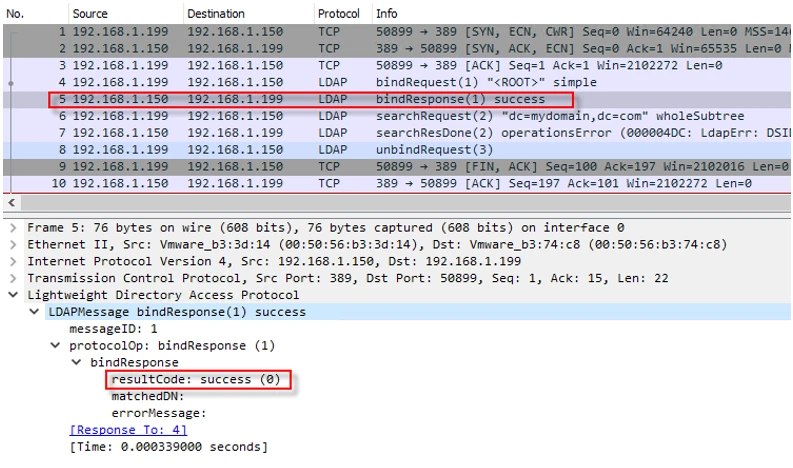Collapse the LDAPMessage bindResponse(1) node
Viewport: 793px width, 468px height.
tap(34, 312)
